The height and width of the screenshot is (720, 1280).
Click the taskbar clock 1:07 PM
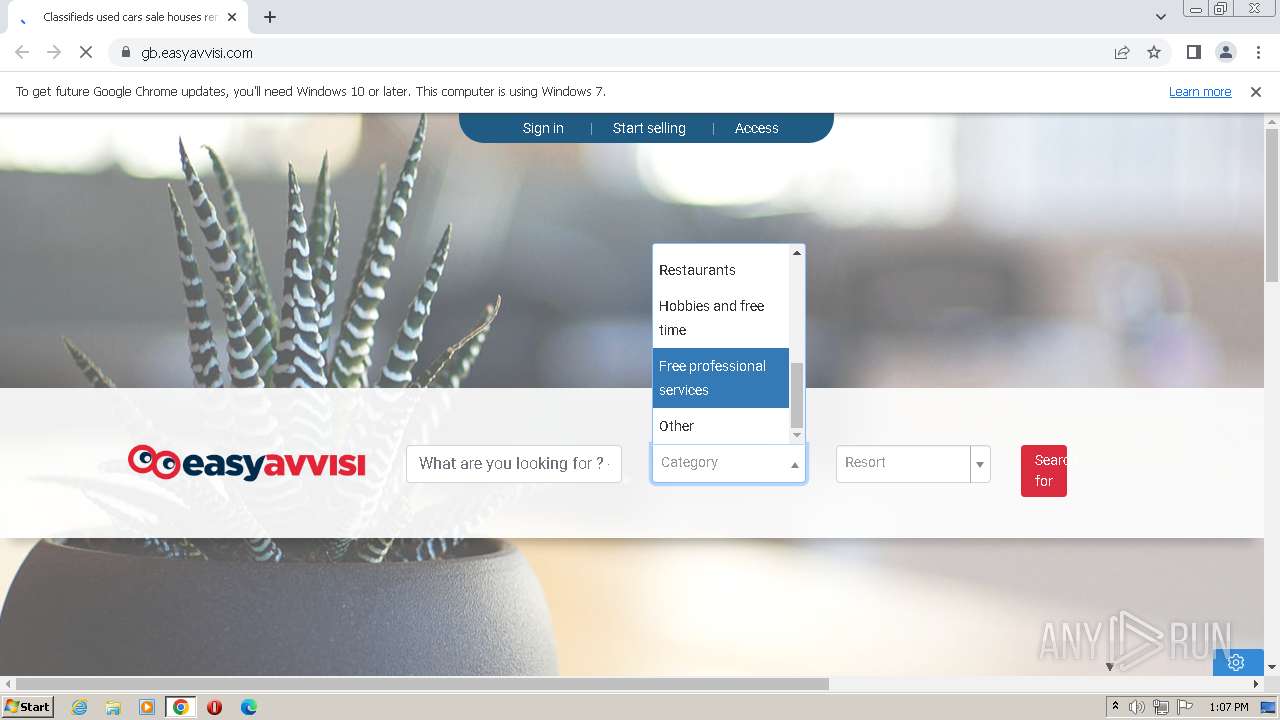tap(1229, 707)
